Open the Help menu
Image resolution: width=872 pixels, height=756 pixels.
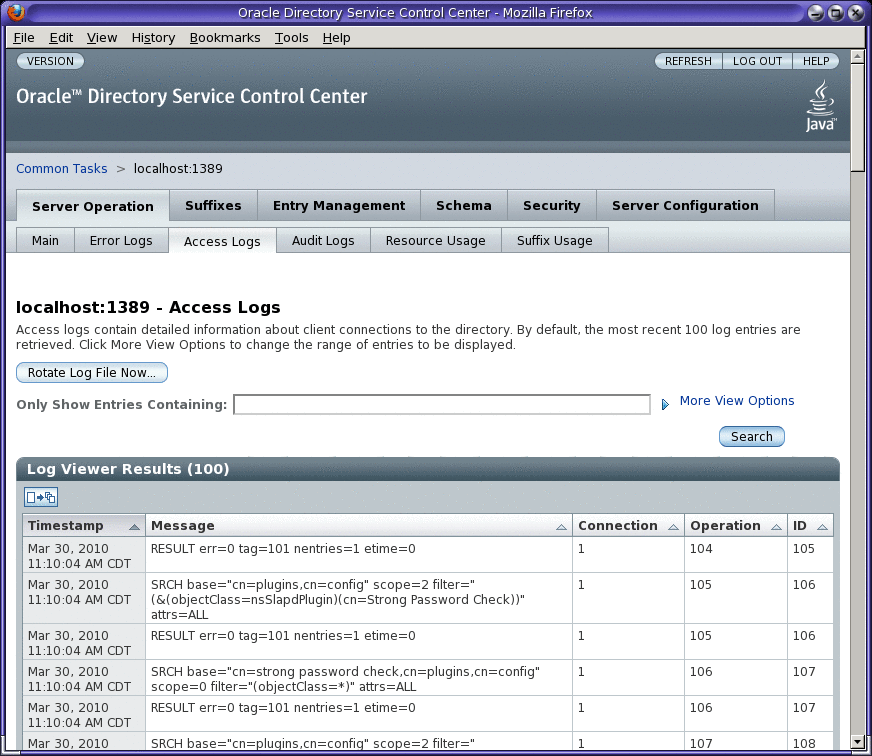pyautogui.click(x=336, y=37)
